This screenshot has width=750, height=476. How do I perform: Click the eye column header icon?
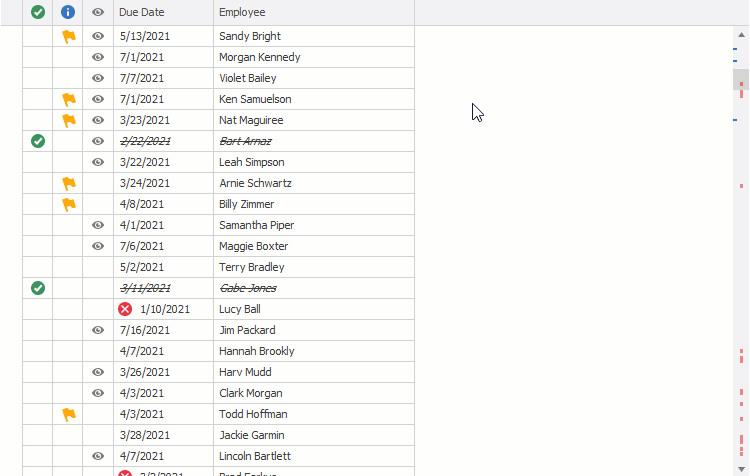click(98, 12)
